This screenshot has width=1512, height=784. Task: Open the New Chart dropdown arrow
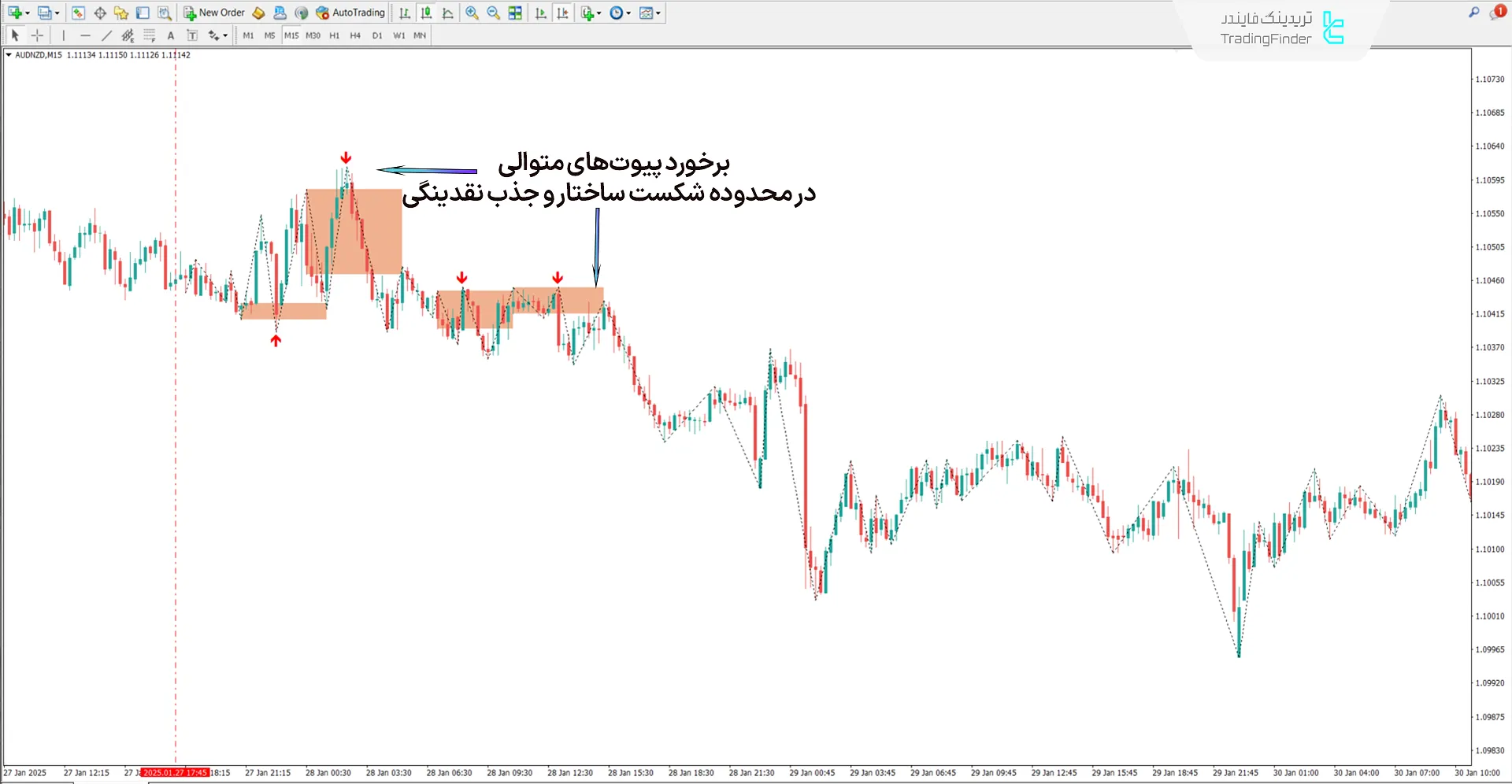pos(28,13)
